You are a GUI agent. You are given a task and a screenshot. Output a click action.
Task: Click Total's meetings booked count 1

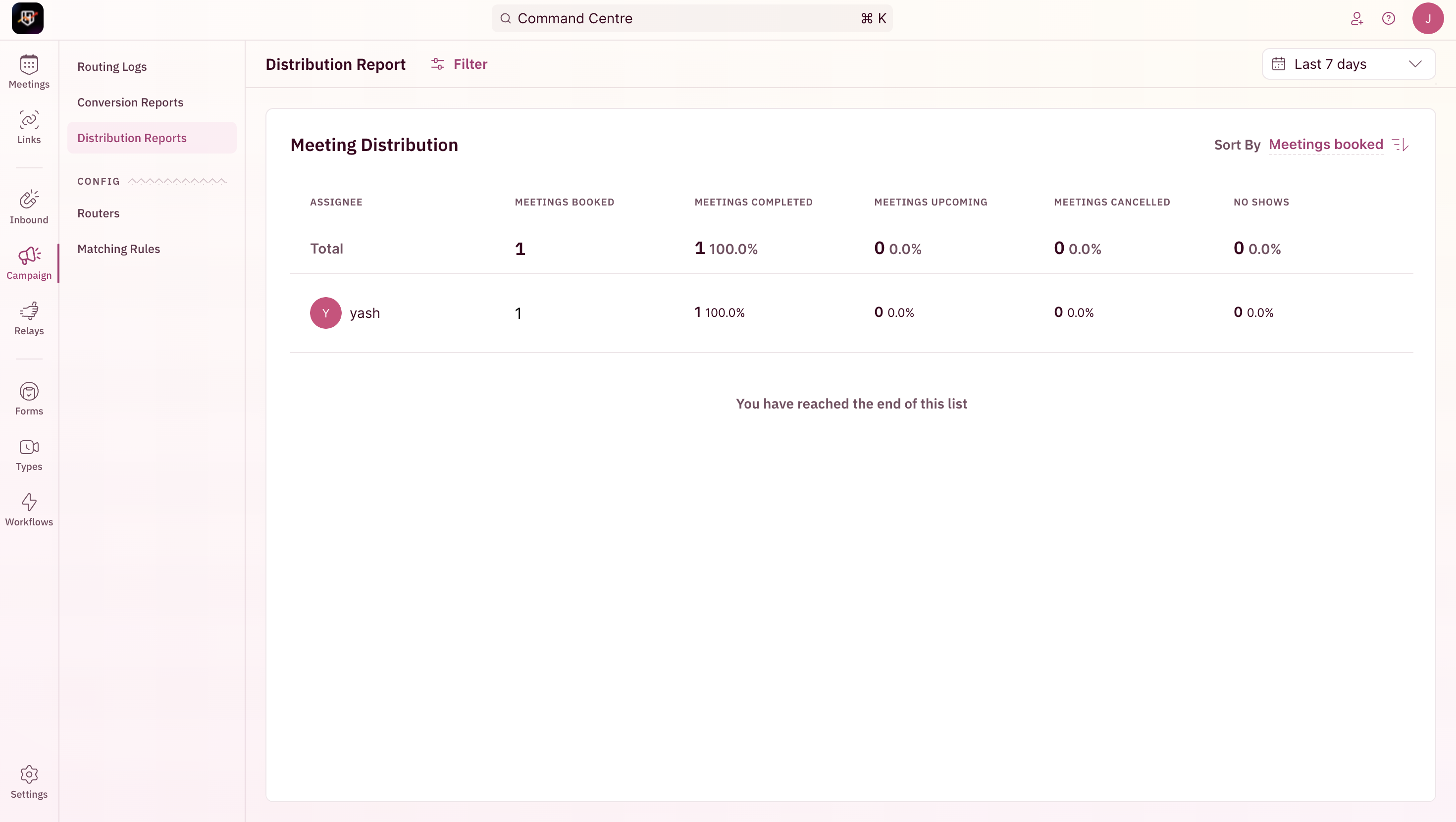coord(520,249)
